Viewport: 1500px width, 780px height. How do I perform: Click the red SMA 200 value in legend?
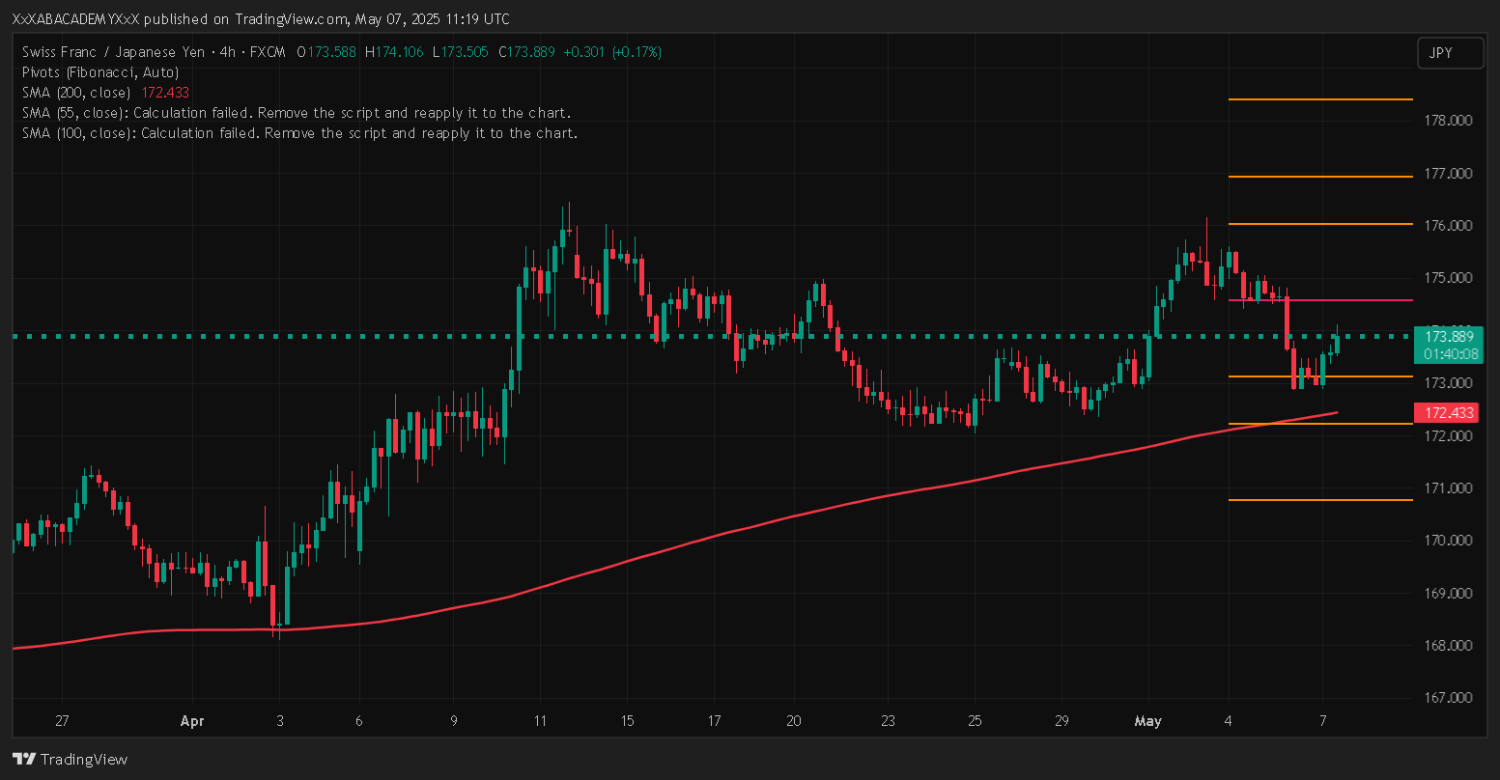(x=165, y=92)
